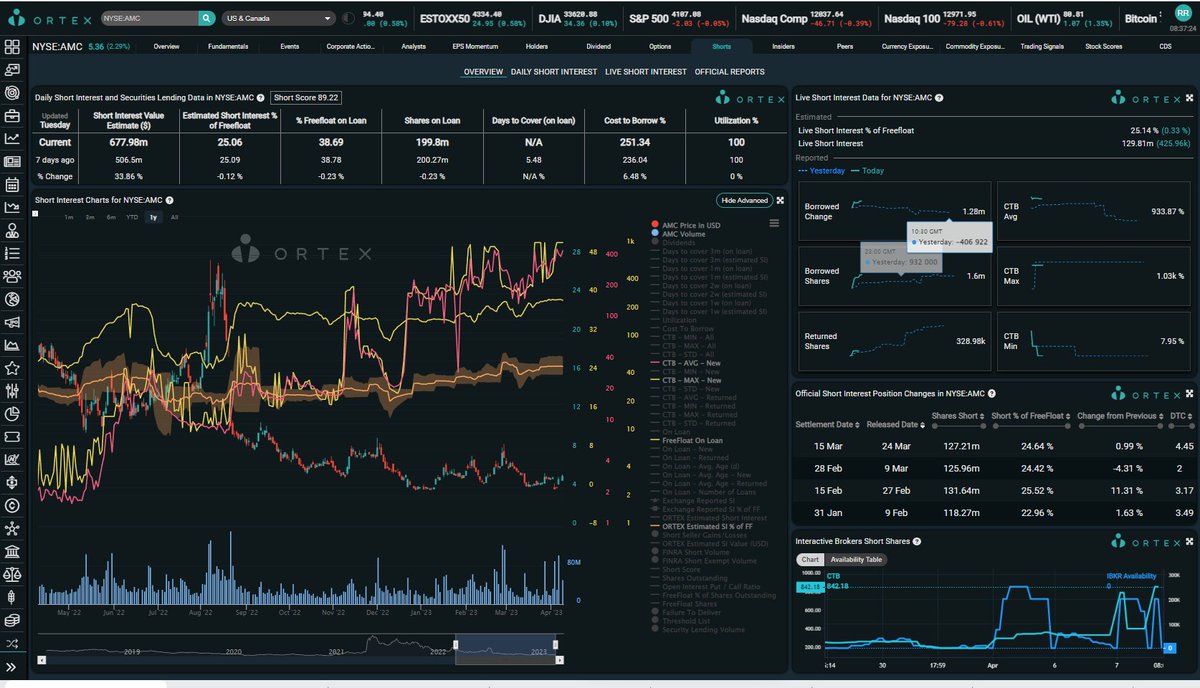Click the NYSE:AMC ticker search field
This screenshot has height=688, width=1200.
[x=148, y=18]
